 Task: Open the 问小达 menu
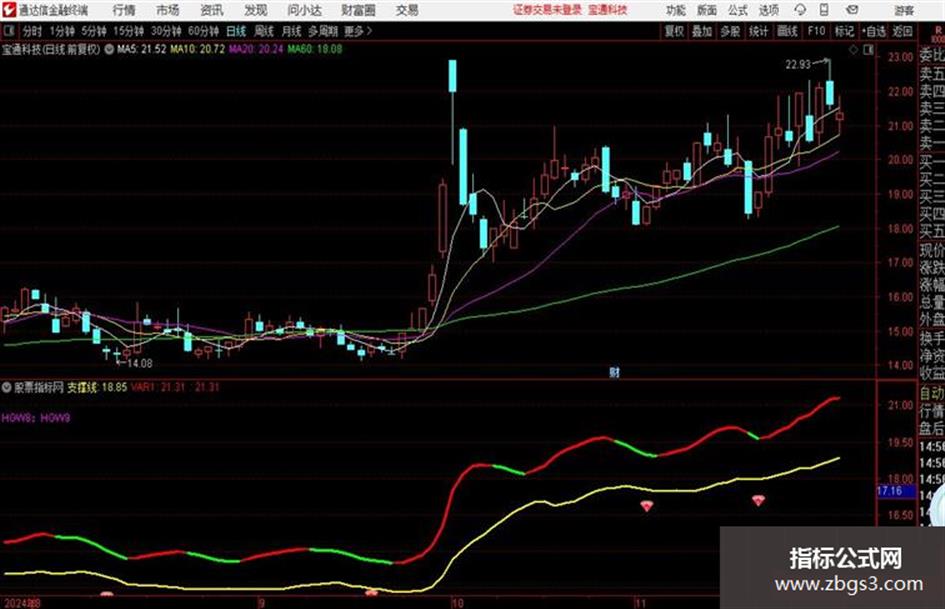click(304, 10)
